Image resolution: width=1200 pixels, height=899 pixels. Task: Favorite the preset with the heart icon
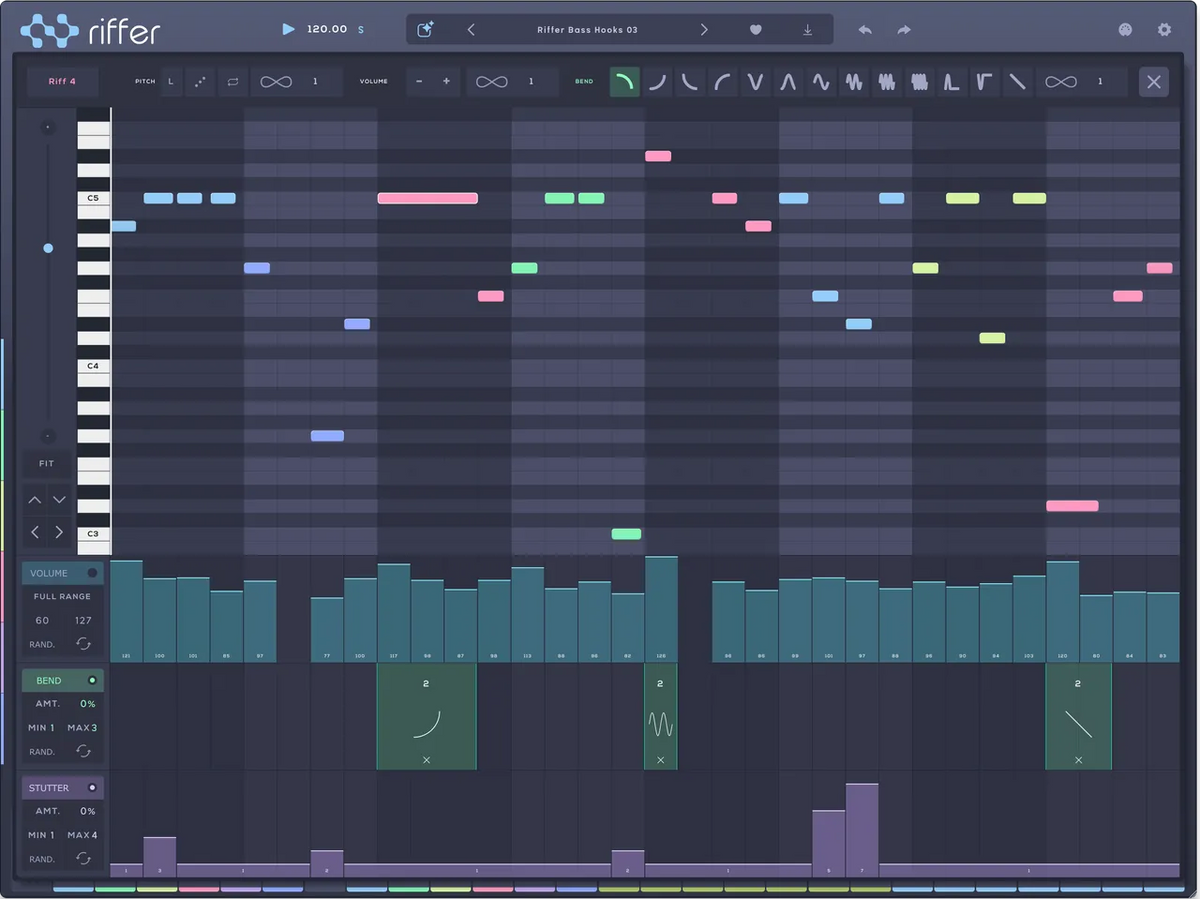pos(756,30)
